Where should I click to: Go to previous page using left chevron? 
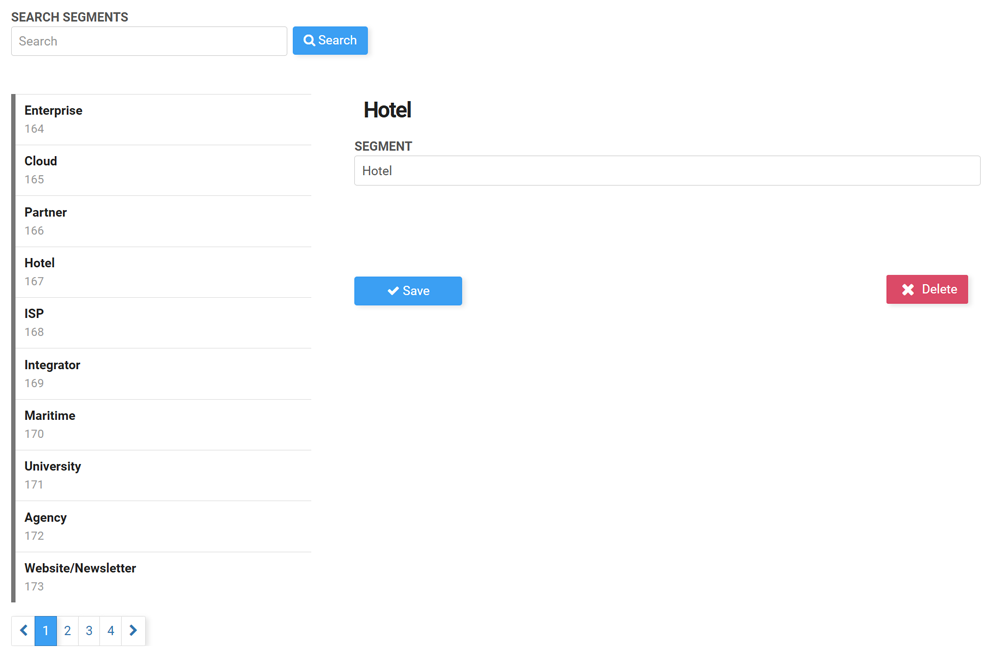point(24,631)
